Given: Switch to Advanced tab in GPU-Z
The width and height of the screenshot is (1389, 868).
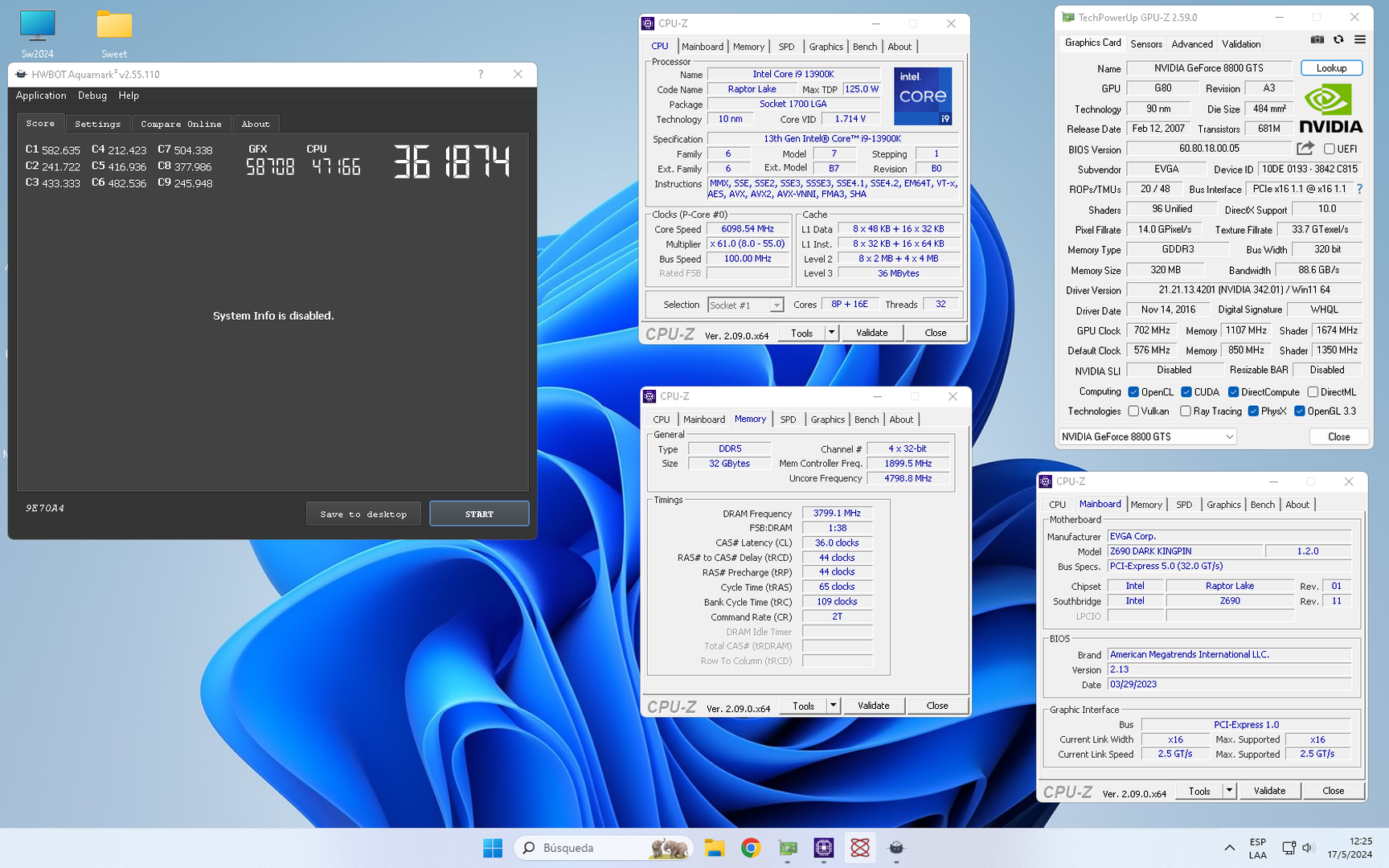Looking at the screenshot, I should 1192,44.
